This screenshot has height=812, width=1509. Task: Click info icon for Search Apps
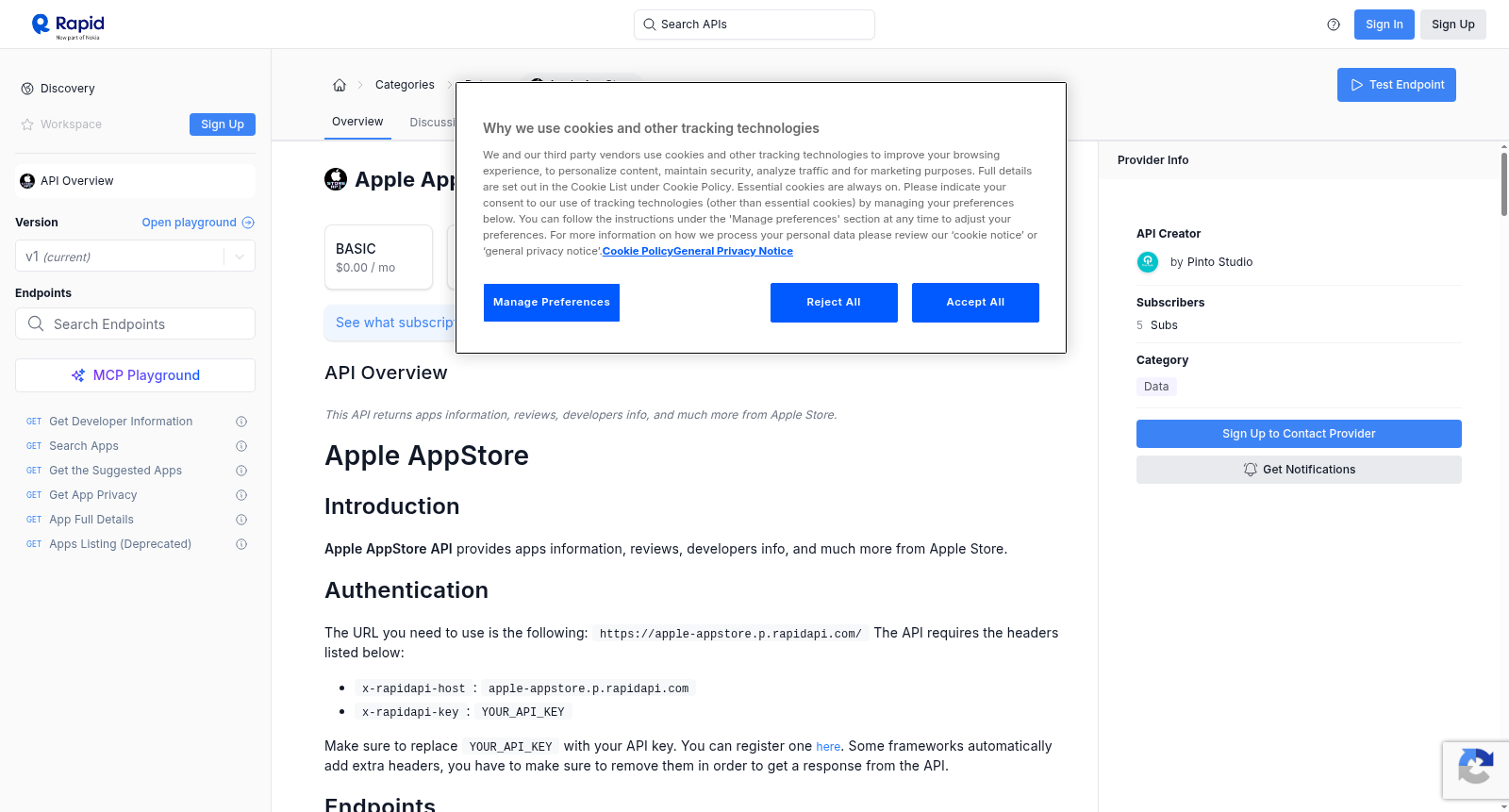click(x=241, y=446)
